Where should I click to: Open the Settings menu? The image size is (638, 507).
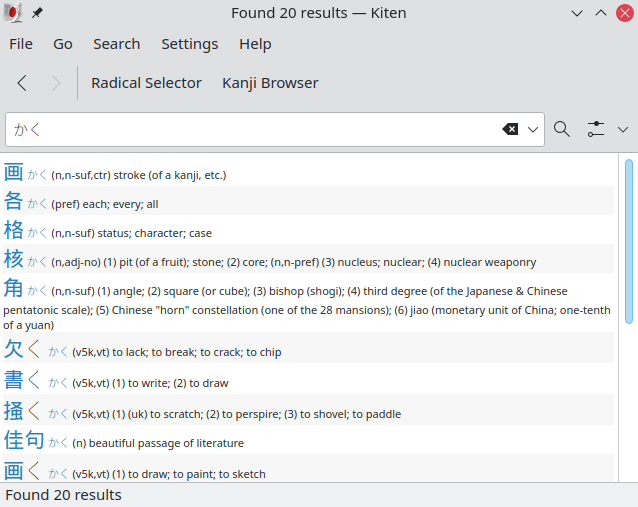pos(189,44)
